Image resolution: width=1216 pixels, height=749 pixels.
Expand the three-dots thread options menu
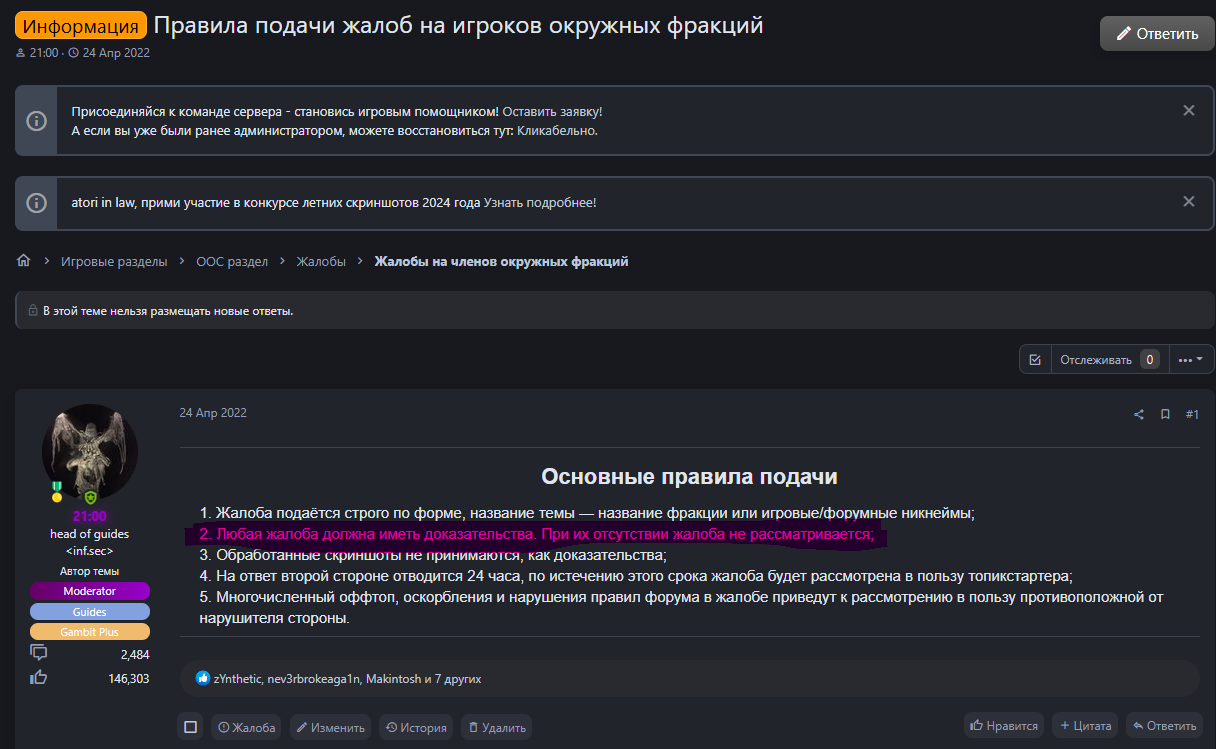(1190, 360)
